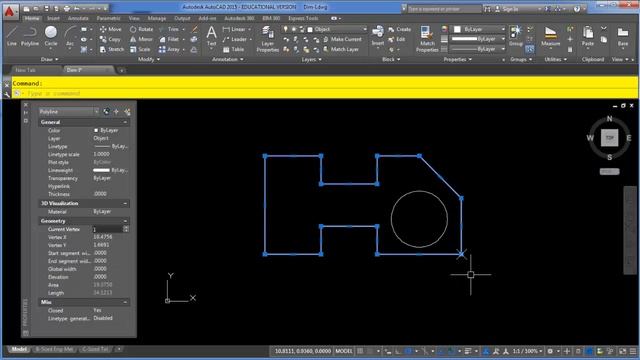Activate the Stretch command
Image resolution: width=640 pixels, height=360 pixels.
click(x=112, y=49)
